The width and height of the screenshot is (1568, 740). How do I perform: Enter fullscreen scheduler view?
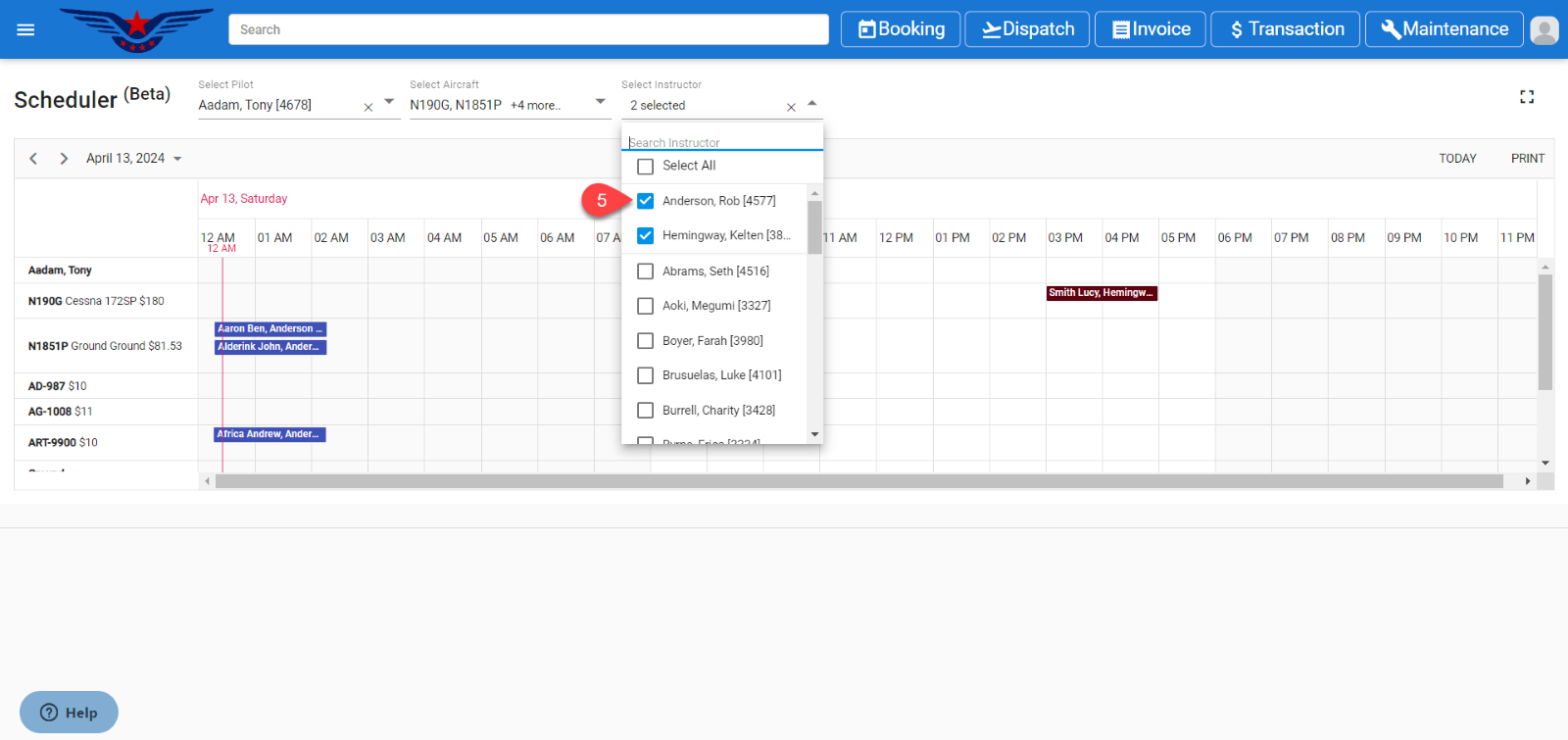pyautogui.click(x=1526, y=97)
